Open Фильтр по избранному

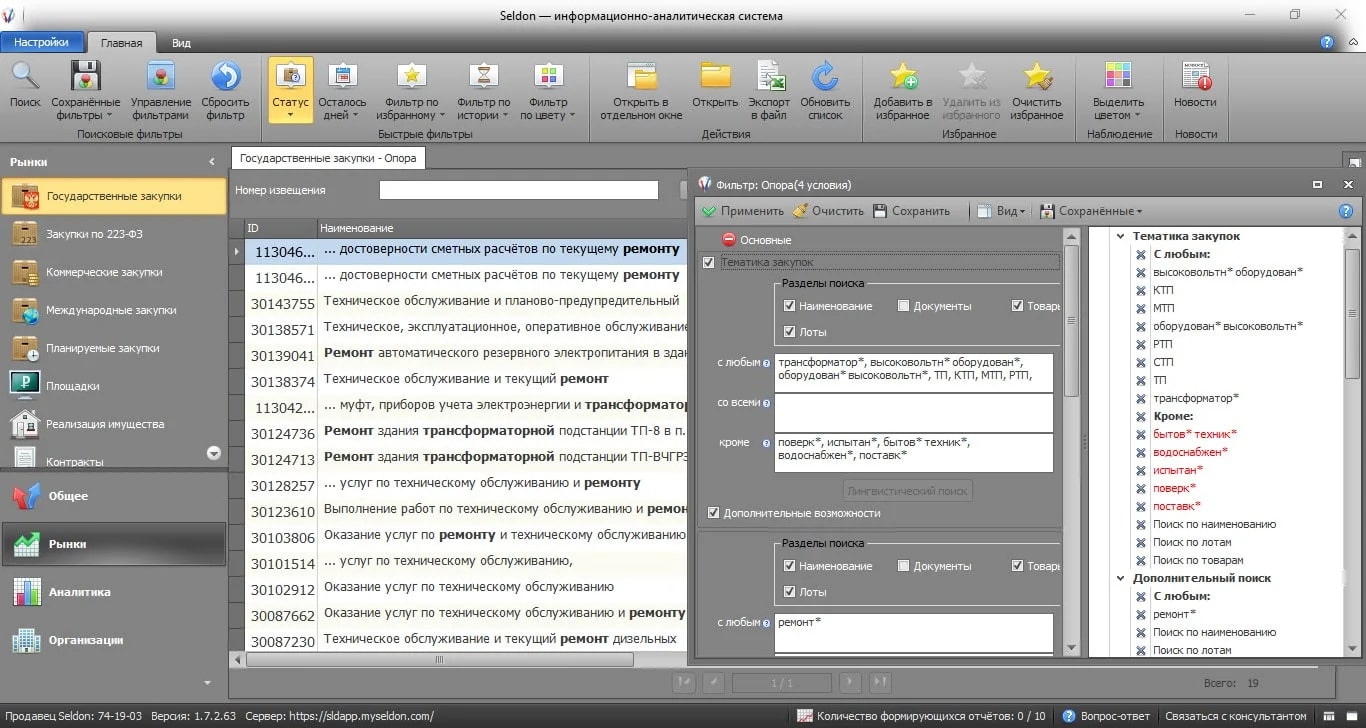pyautogui.click(x=411, y=90)
